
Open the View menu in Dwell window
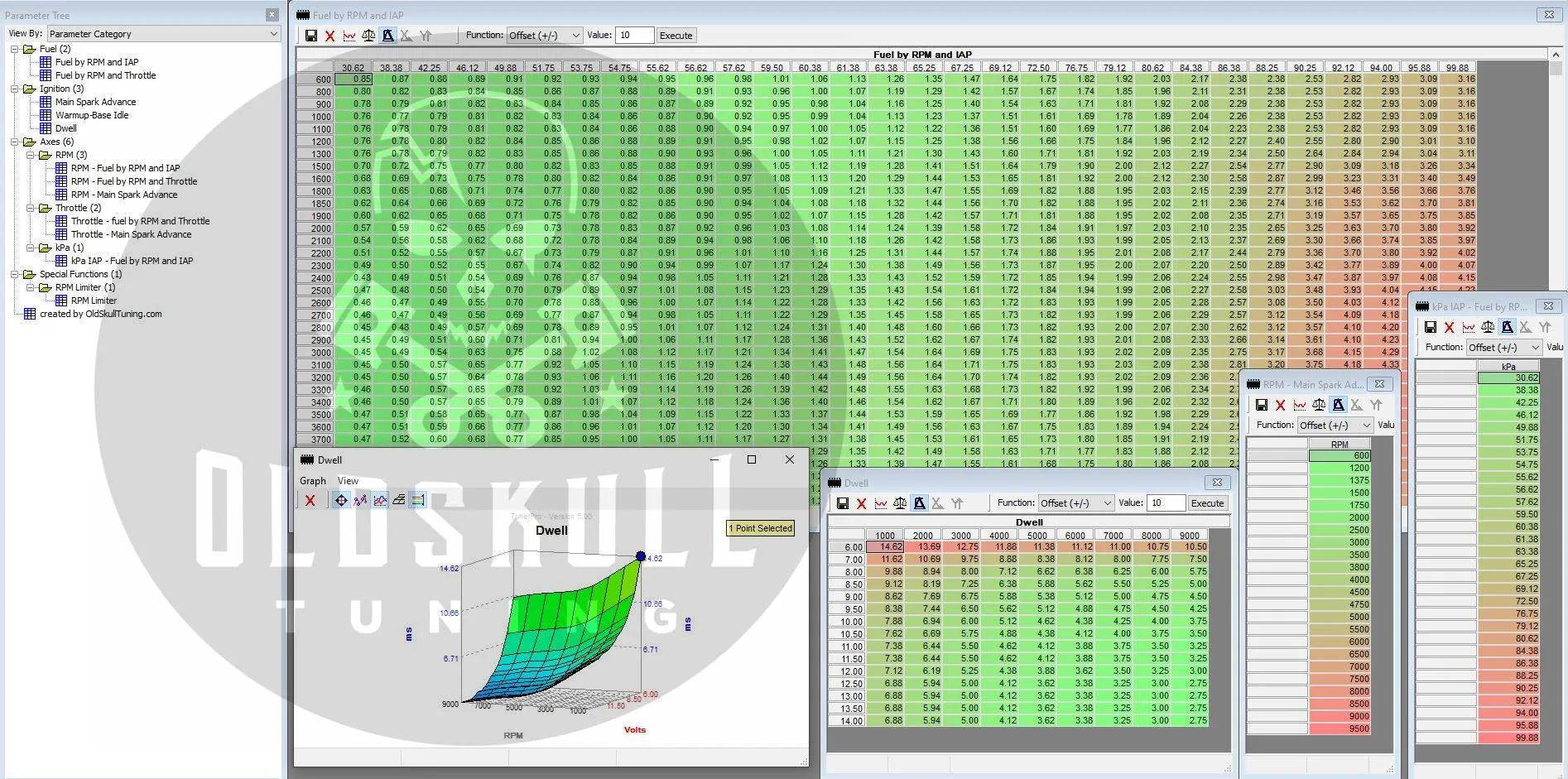tap(348, 481)
